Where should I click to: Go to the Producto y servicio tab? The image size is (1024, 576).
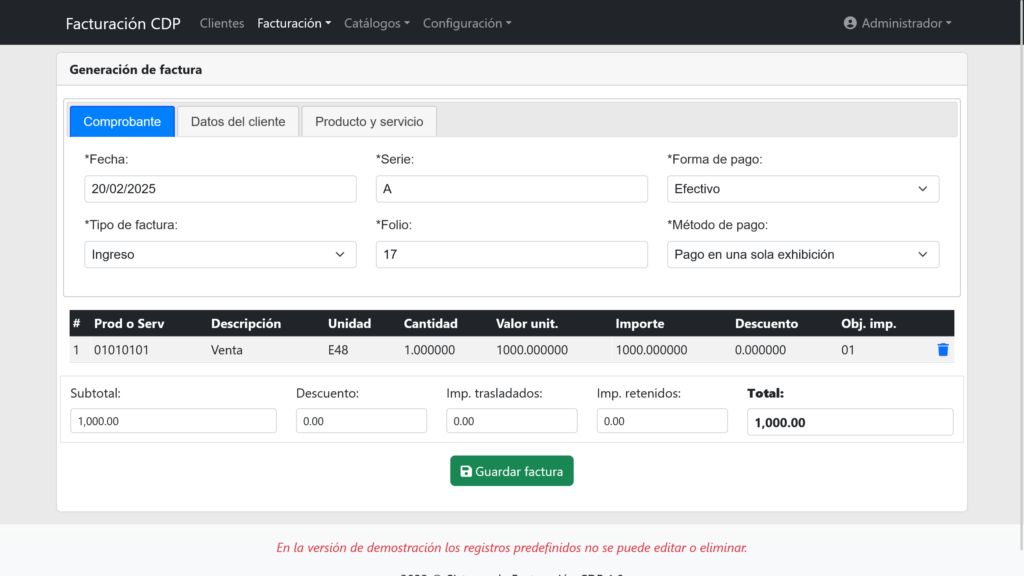(x=369, y=122)
